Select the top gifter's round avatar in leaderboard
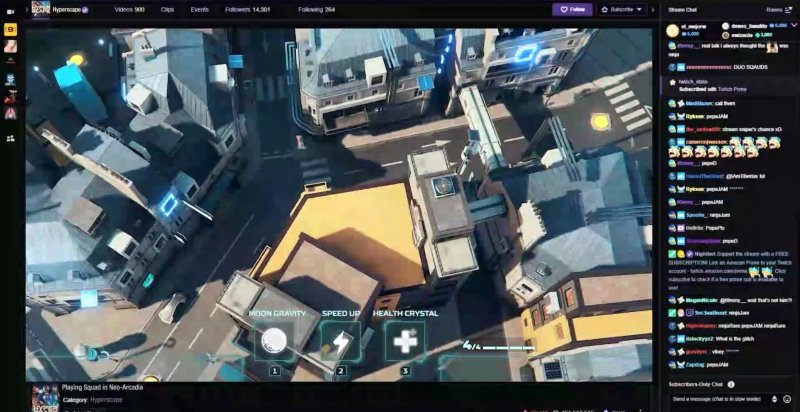Screen dimensions: 800x412 point(672,30)
